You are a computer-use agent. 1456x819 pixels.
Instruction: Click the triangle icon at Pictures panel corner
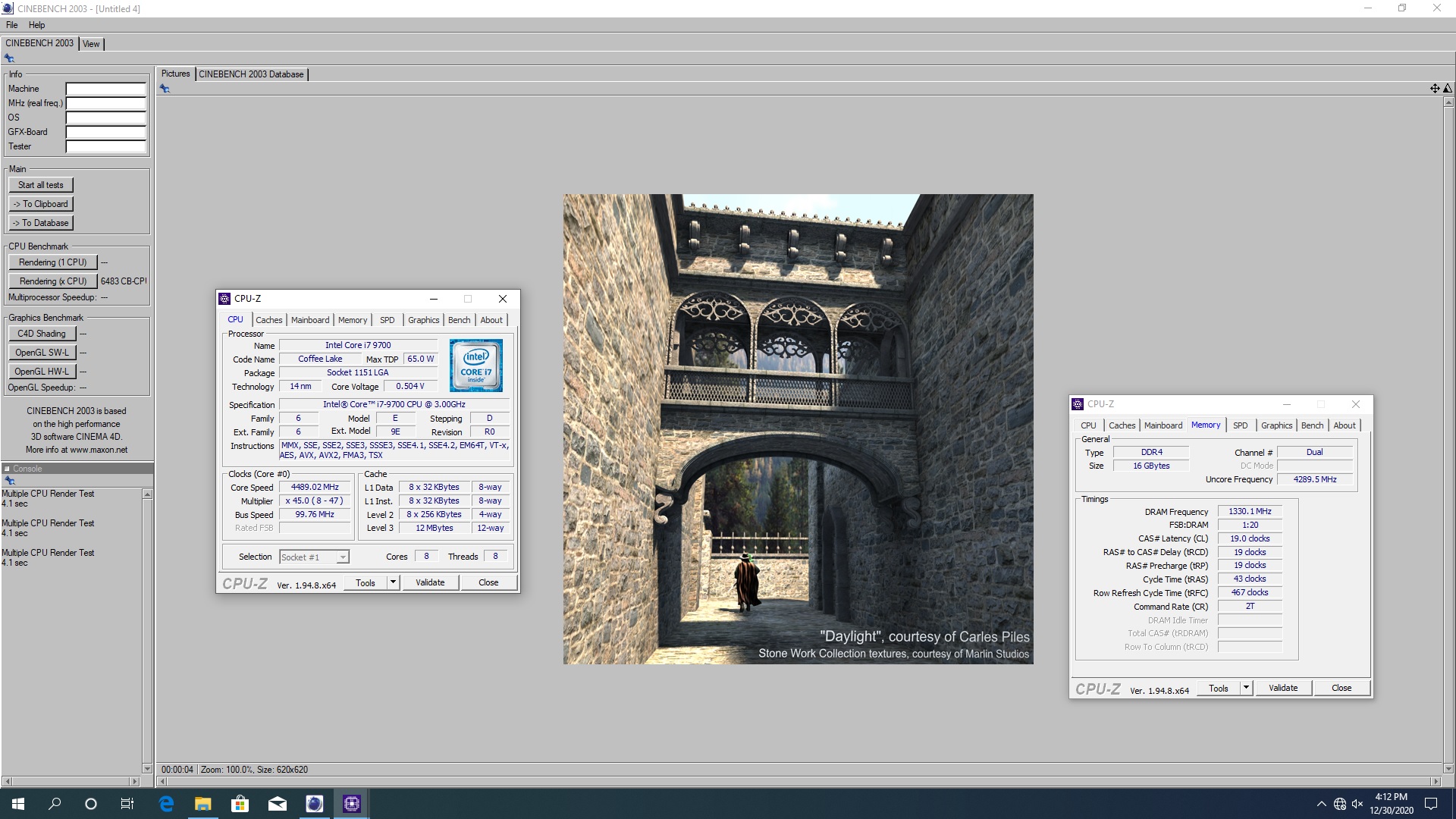(1447, 89)
